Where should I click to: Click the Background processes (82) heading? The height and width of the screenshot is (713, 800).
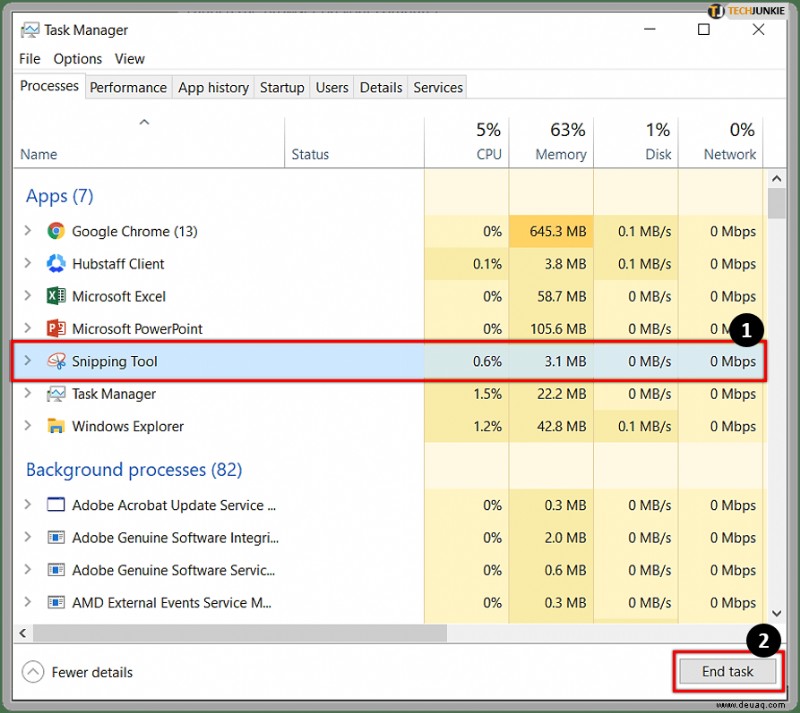click(x=134, y=470)
